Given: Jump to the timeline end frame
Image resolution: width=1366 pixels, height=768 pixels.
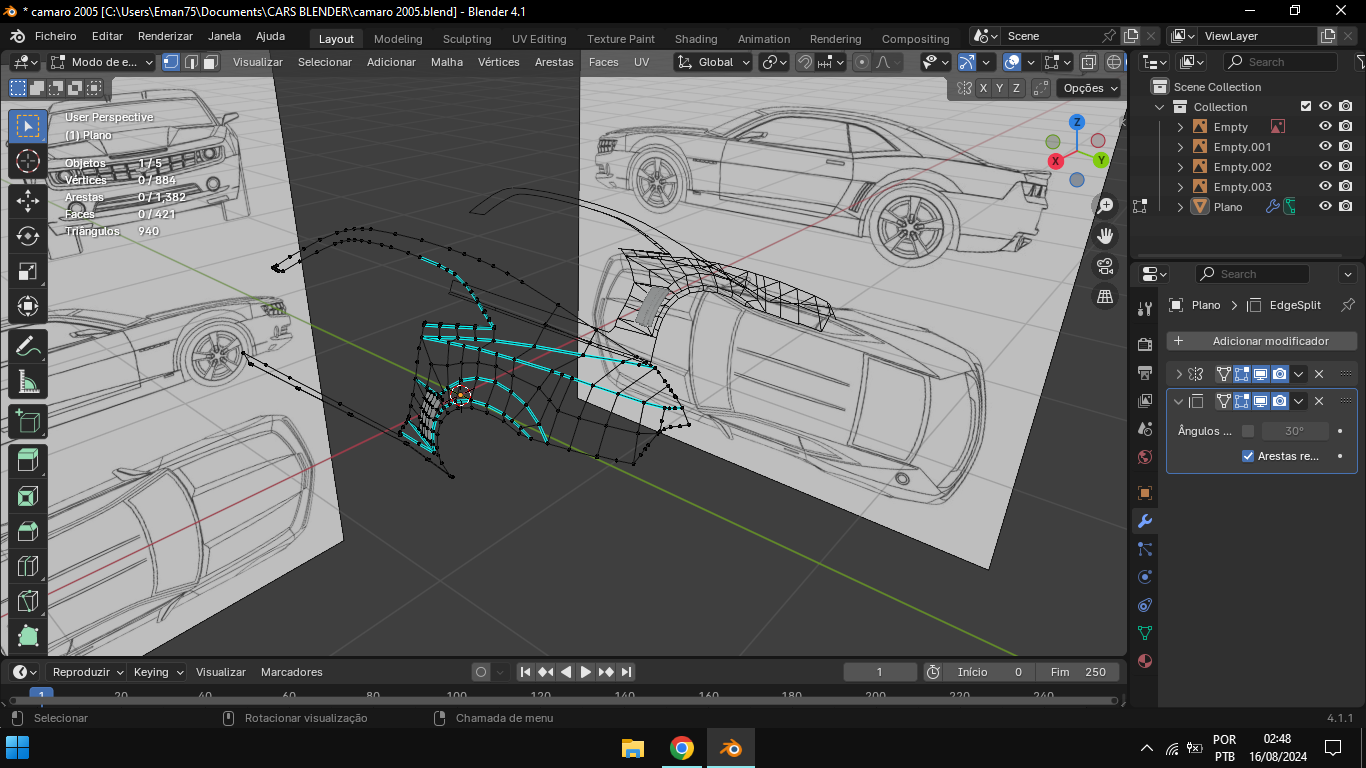Looking at the screenshot, I should 626,672.
